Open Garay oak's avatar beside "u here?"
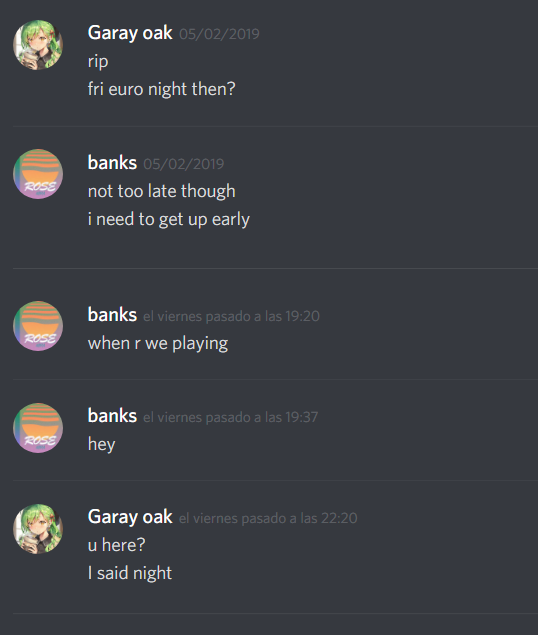The height and width of the screenshot is (635, 538). (x=38, y=529)
